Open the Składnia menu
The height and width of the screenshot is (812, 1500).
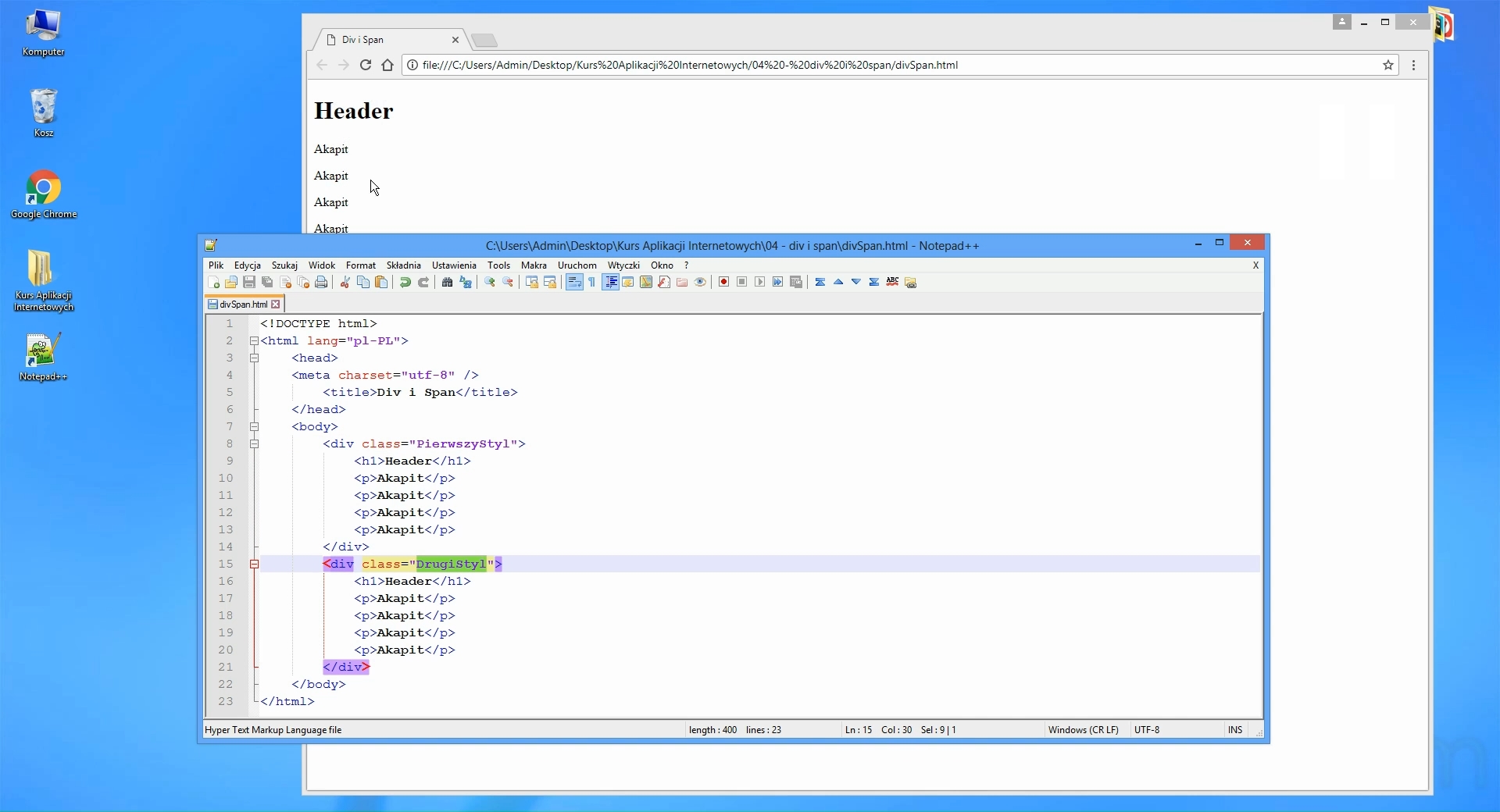point(403,265)
